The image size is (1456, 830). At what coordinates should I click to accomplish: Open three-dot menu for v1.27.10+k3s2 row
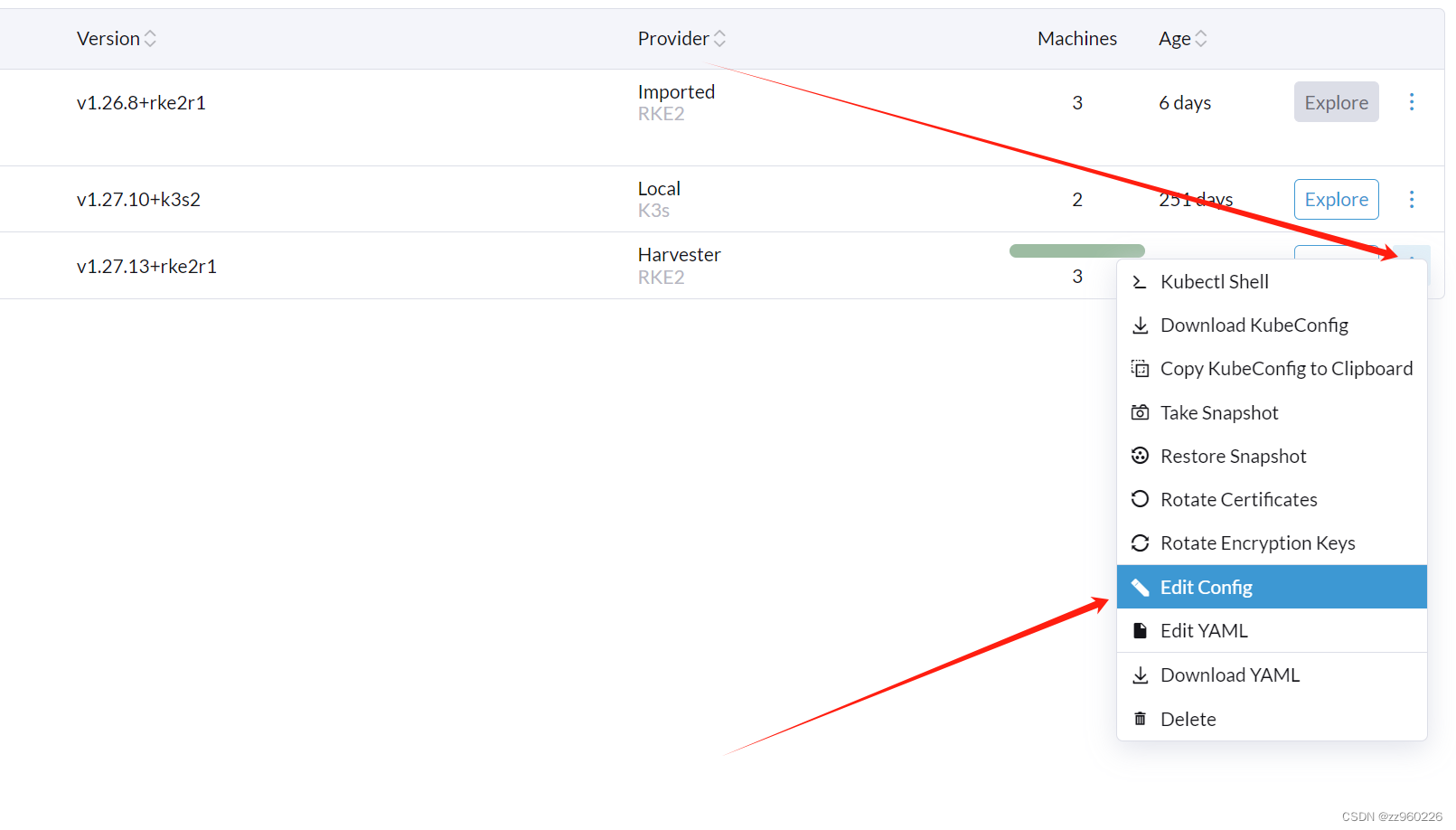tap(1411, 200)
